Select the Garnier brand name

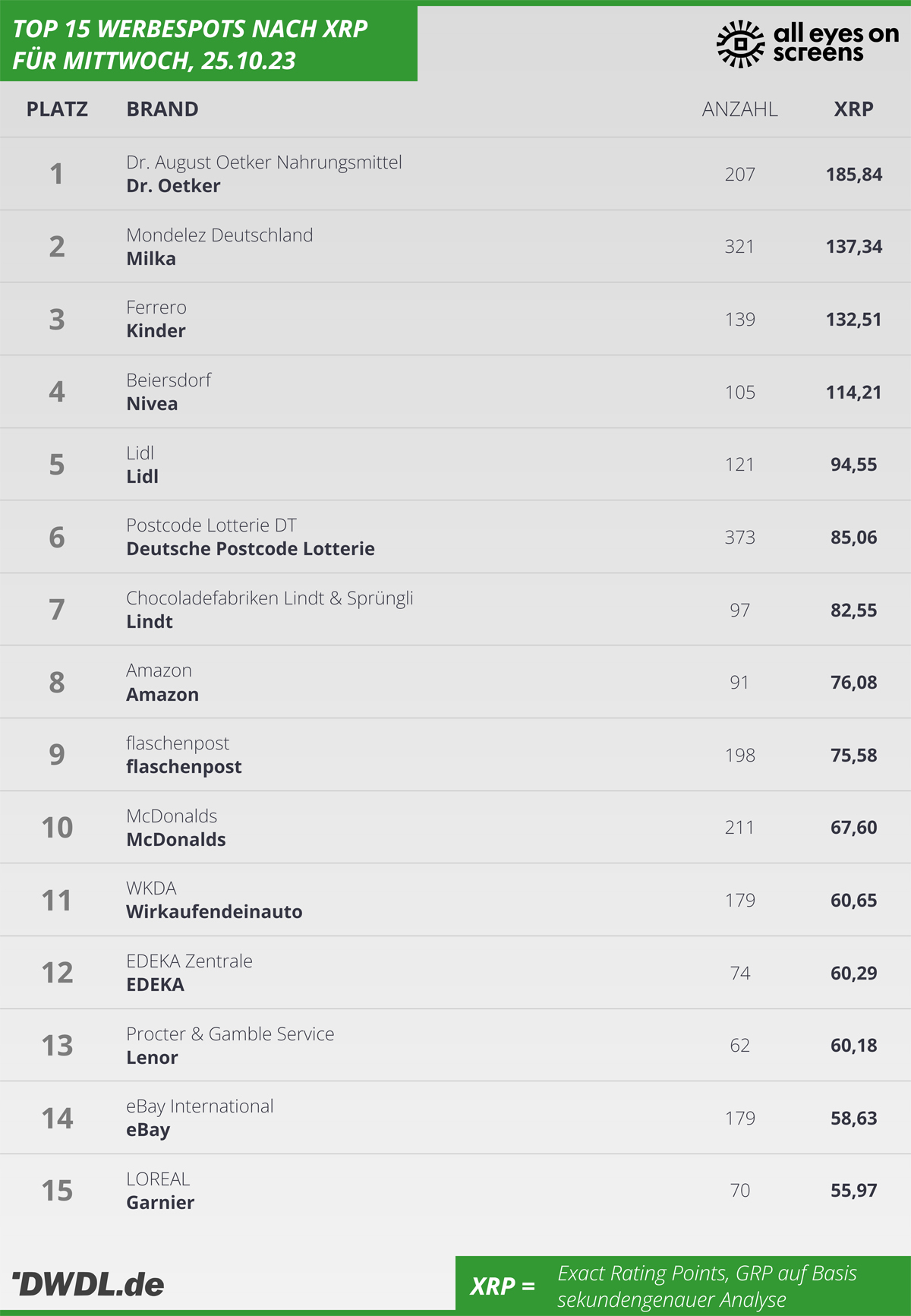160,1203
